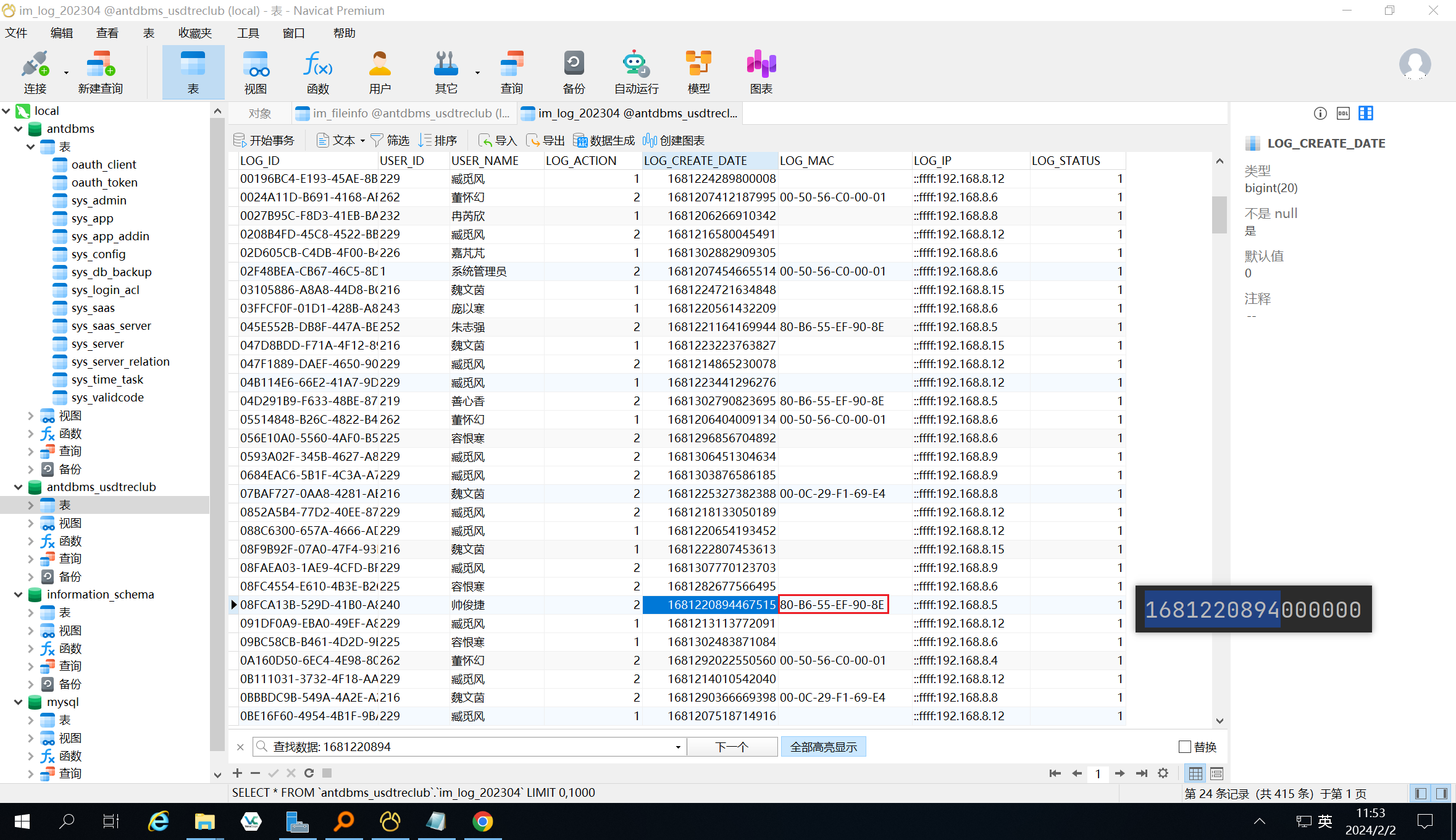Select the sys_config table in tree
The width and height of the screenshot is (1456, 840).
tap(98, 254)
